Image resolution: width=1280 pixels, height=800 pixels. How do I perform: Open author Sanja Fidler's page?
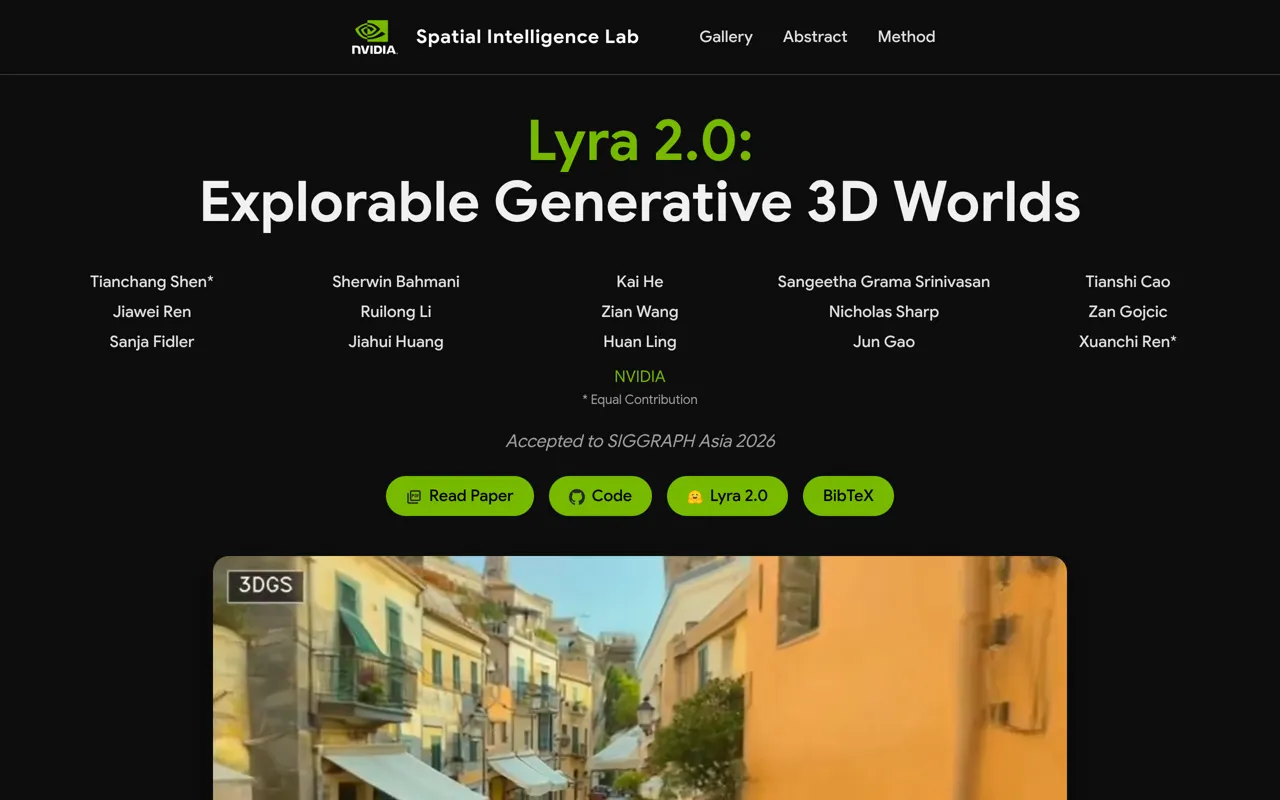152,342
